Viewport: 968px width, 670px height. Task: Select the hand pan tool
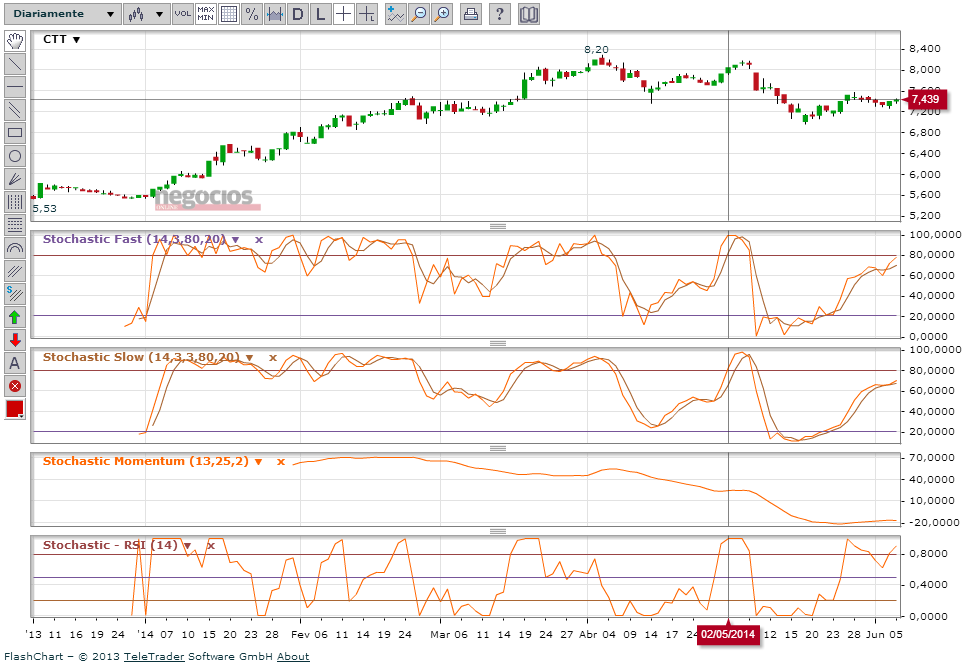[15, 41]
